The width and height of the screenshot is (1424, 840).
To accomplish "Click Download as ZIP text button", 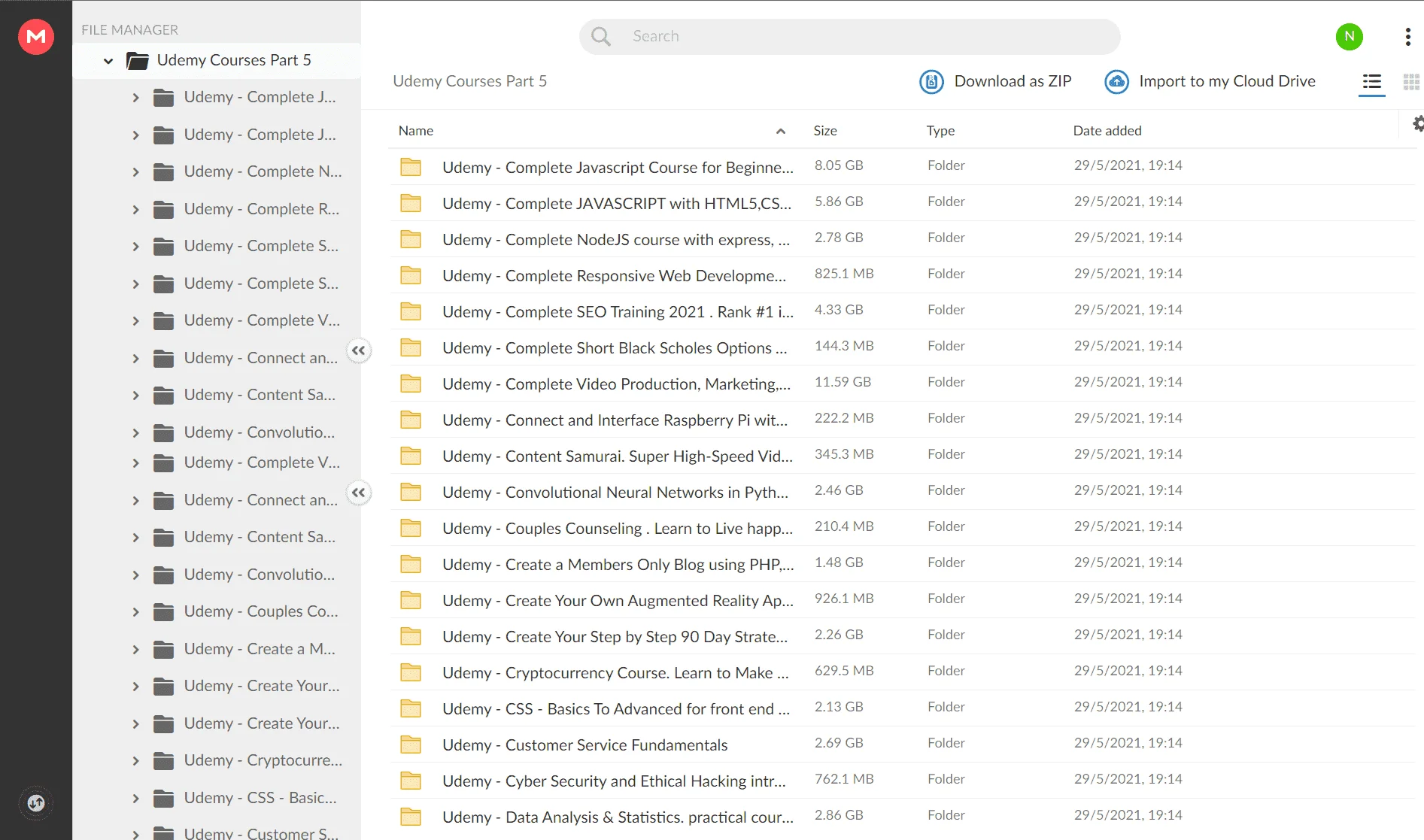I will click(1013, 81).
